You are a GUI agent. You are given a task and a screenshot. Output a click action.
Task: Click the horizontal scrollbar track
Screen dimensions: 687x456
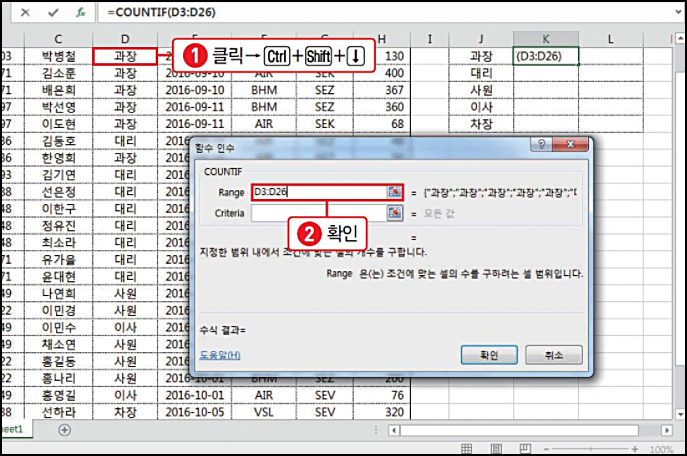[x=519, y=430]
